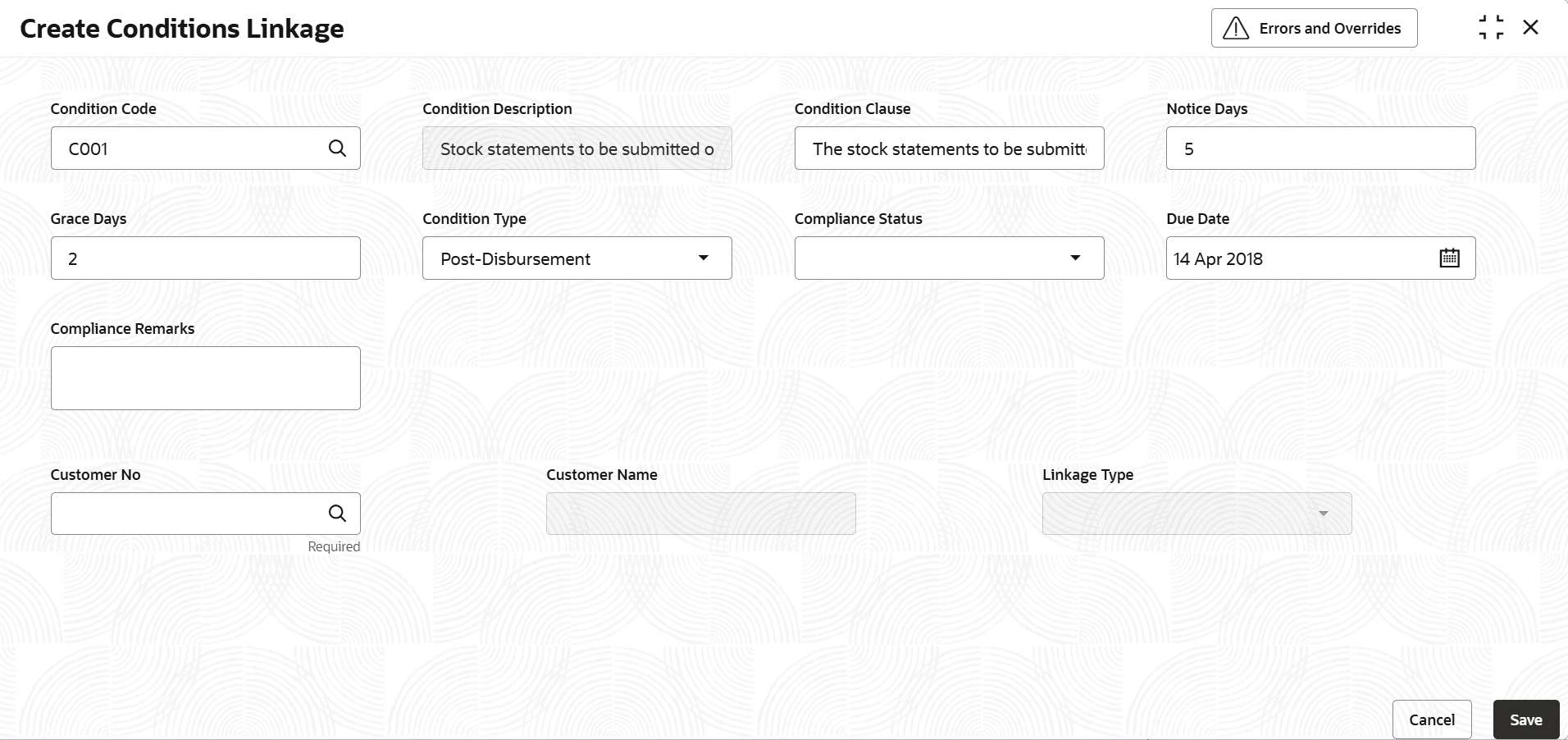
Task: Click the required Customer No input box
Action: 189,513
